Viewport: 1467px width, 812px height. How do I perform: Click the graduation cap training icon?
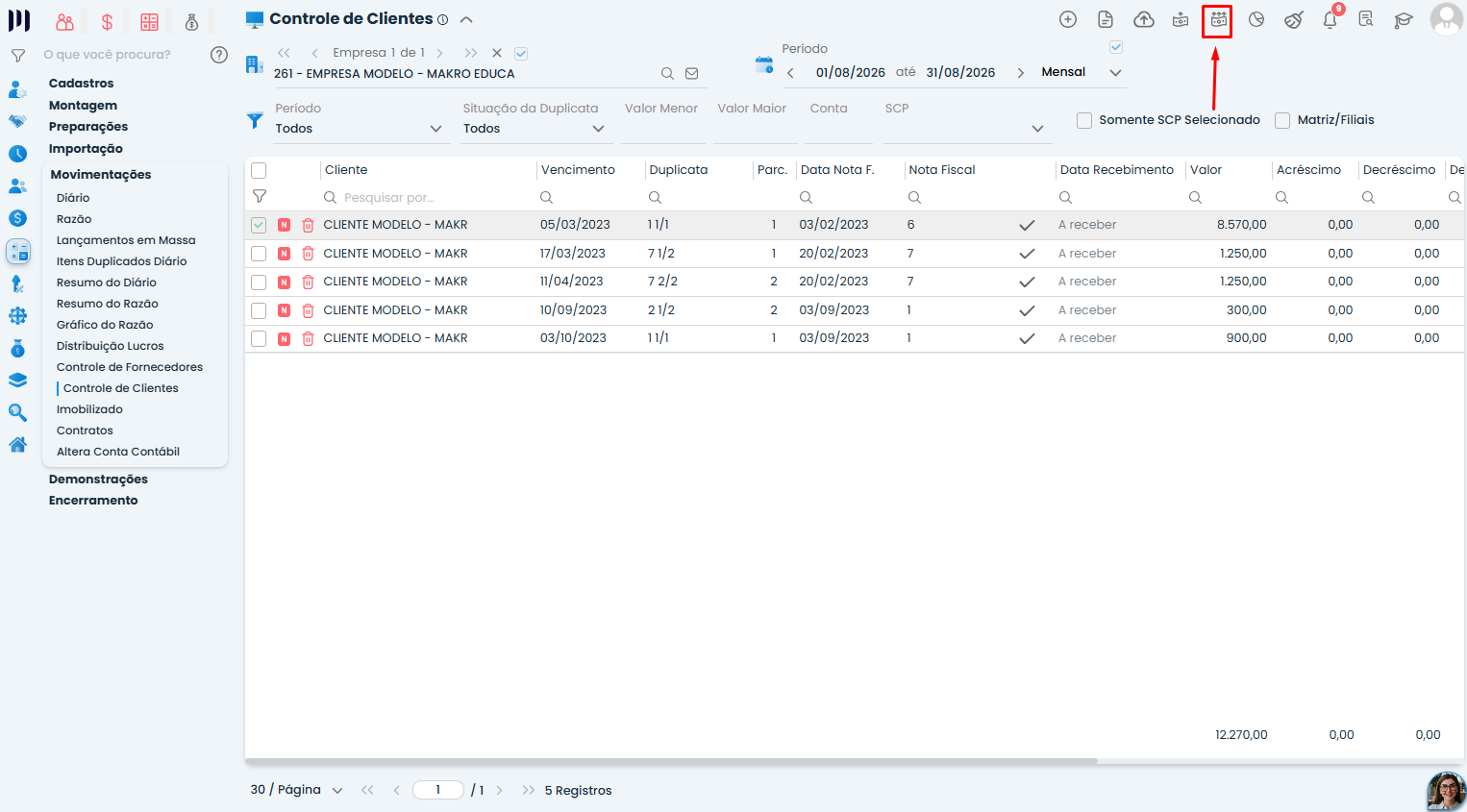pos(1404,20)
